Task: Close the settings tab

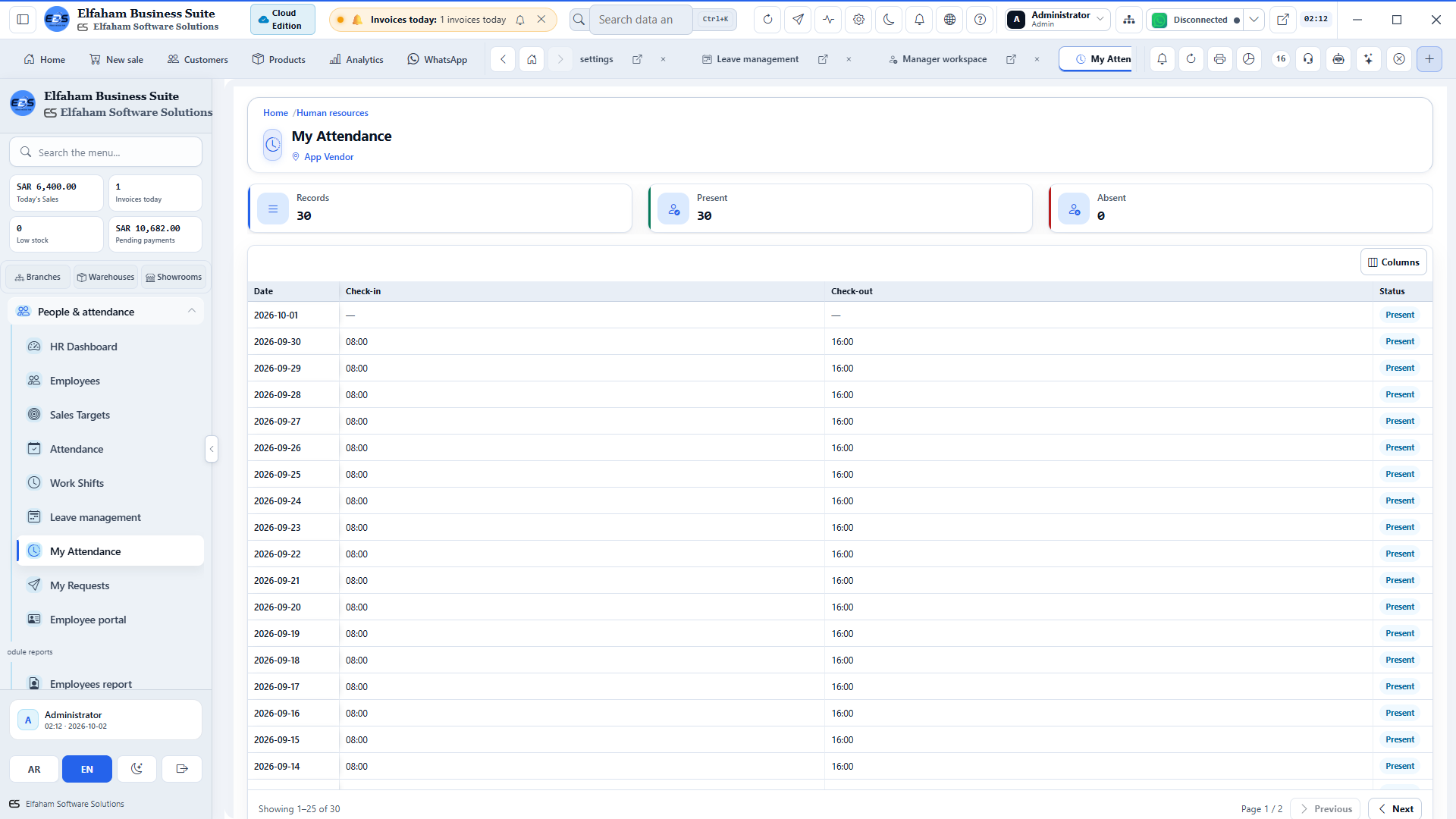Action: (x=663, y=59)
